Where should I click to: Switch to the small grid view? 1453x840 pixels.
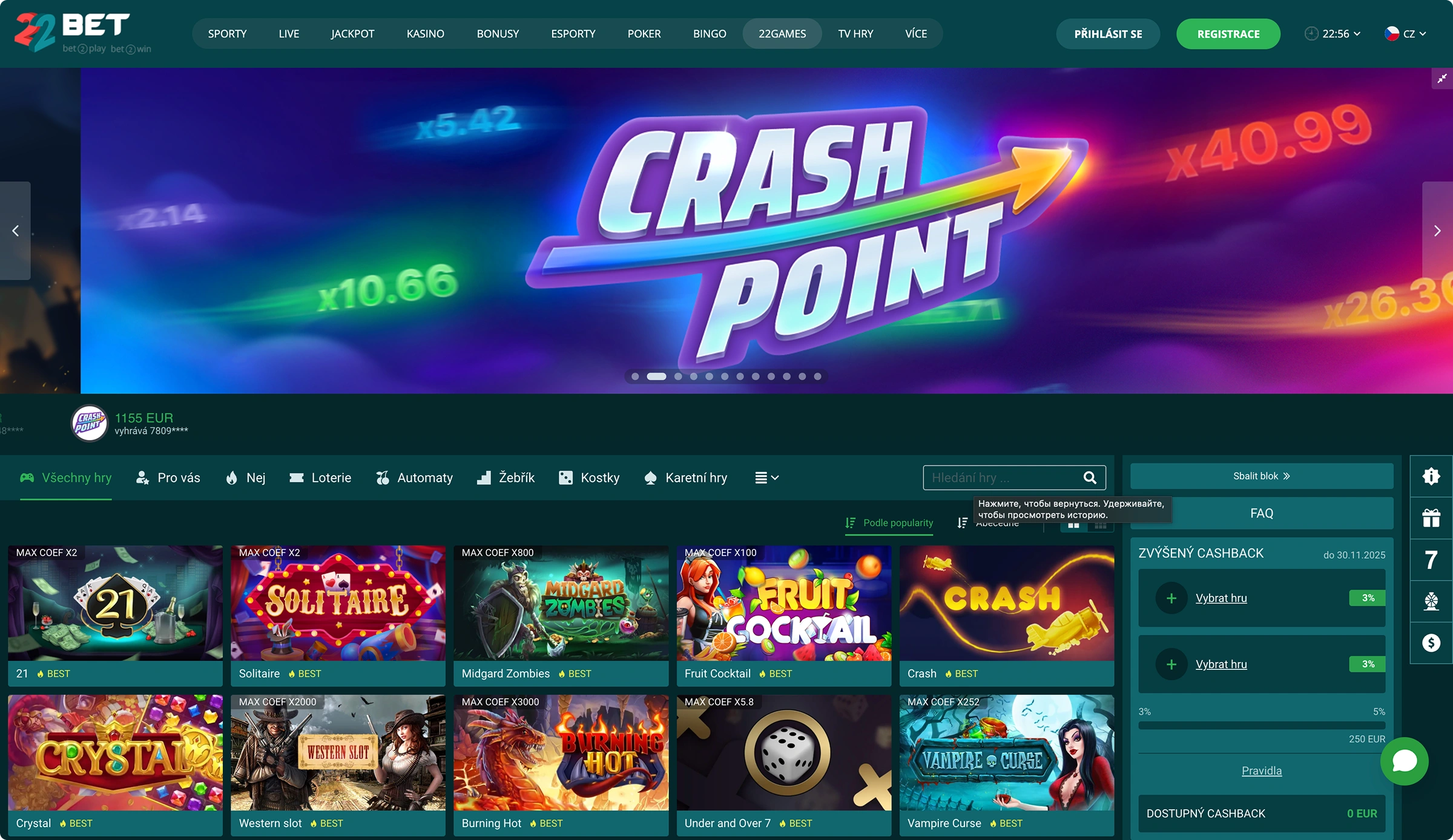click(1101, 525)
